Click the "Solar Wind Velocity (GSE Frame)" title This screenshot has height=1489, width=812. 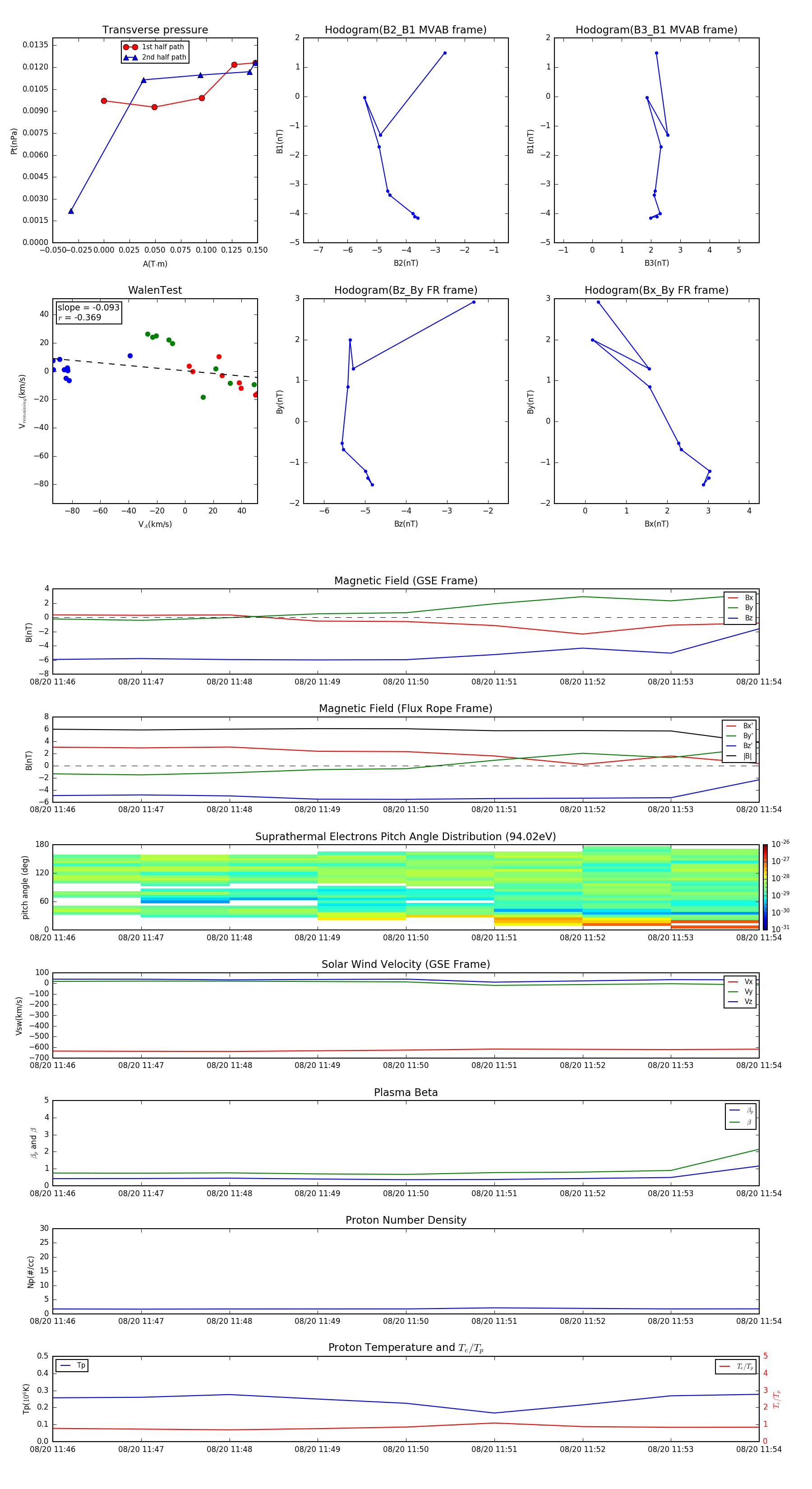(406, 964)
